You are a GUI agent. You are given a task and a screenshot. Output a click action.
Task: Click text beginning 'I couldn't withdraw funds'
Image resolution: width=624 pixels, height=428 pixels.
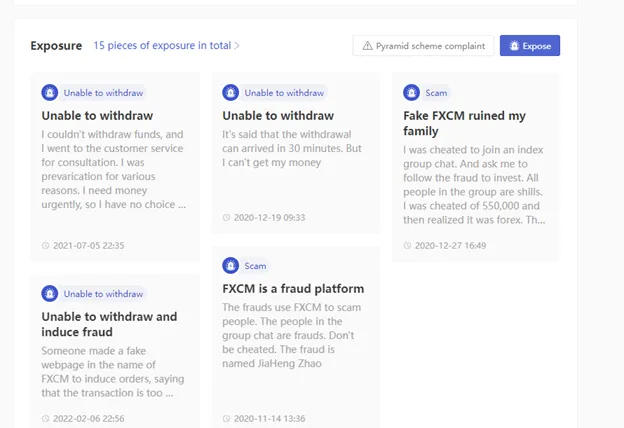point(114,169)
